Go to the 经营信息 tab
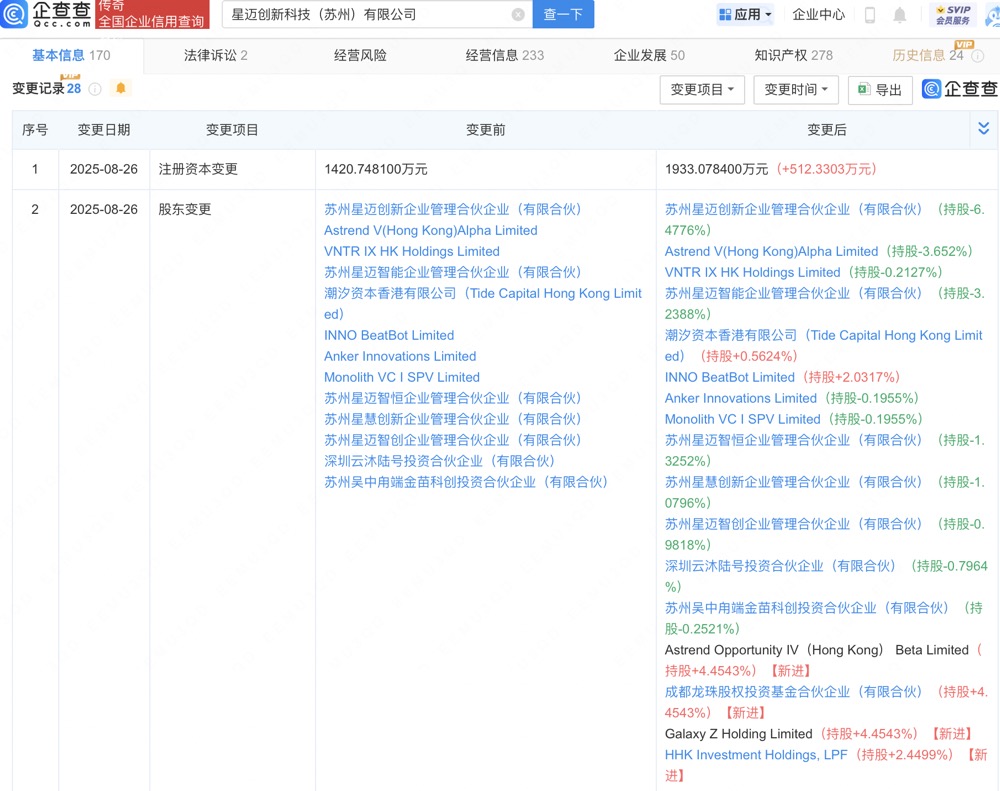The height and width of the screenshot is (791, 1000). tap(504, 55)
